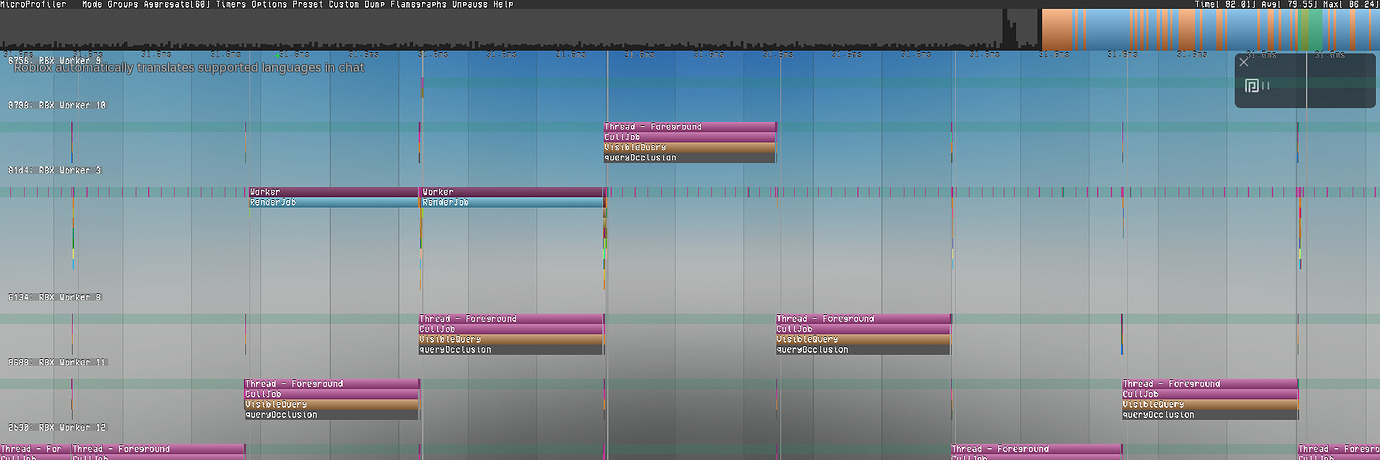This screenshot has height=460, width=1380.
Task: Select RBX Worker 3 thread label
Action: 53,170
